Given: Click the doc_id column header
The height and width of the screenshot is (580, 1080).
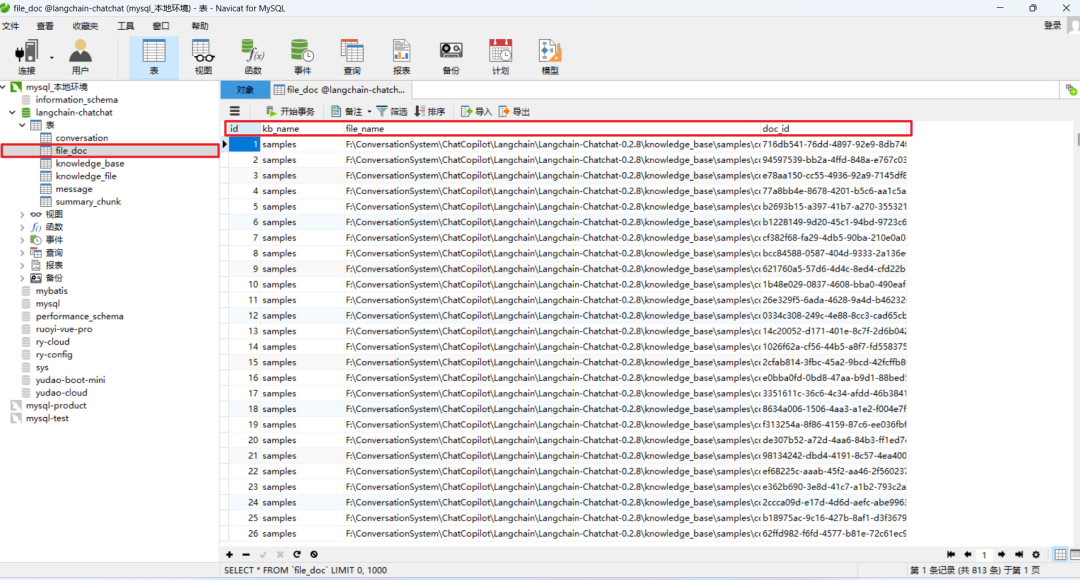Looking at the screenshot, I should tap(834, 129).
